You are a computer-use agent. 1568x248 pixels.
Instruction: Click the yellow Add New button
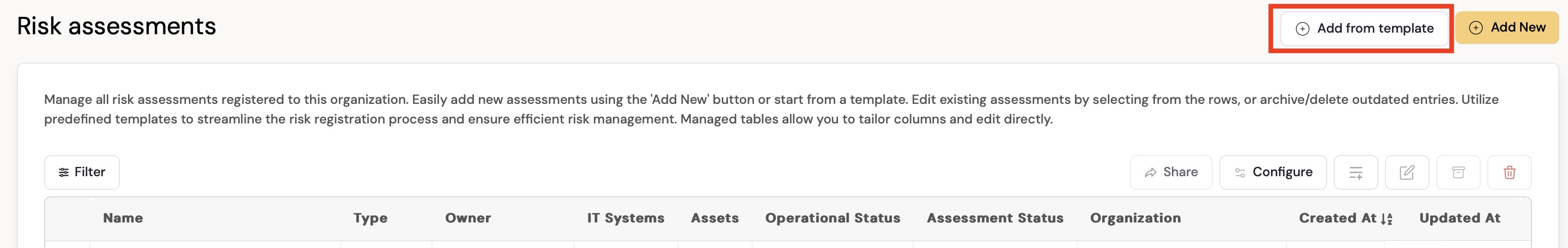[1506, 27]
